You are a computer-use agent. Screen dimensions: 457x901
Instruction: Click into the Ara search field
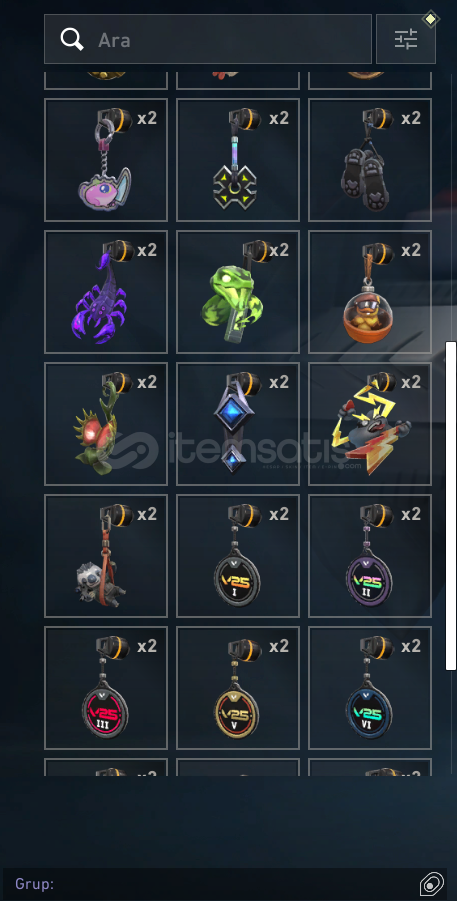tap(208, 39)
